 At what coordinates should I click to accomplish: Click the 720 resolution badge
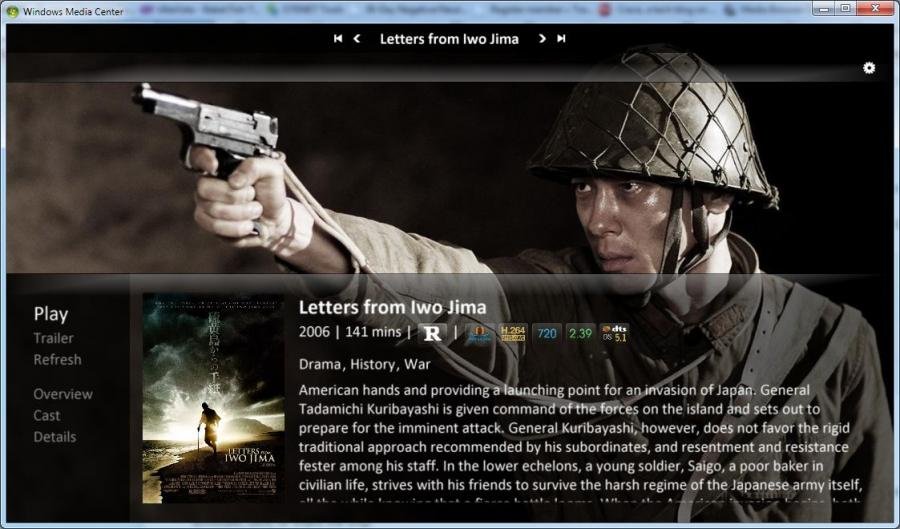point(546,333)
